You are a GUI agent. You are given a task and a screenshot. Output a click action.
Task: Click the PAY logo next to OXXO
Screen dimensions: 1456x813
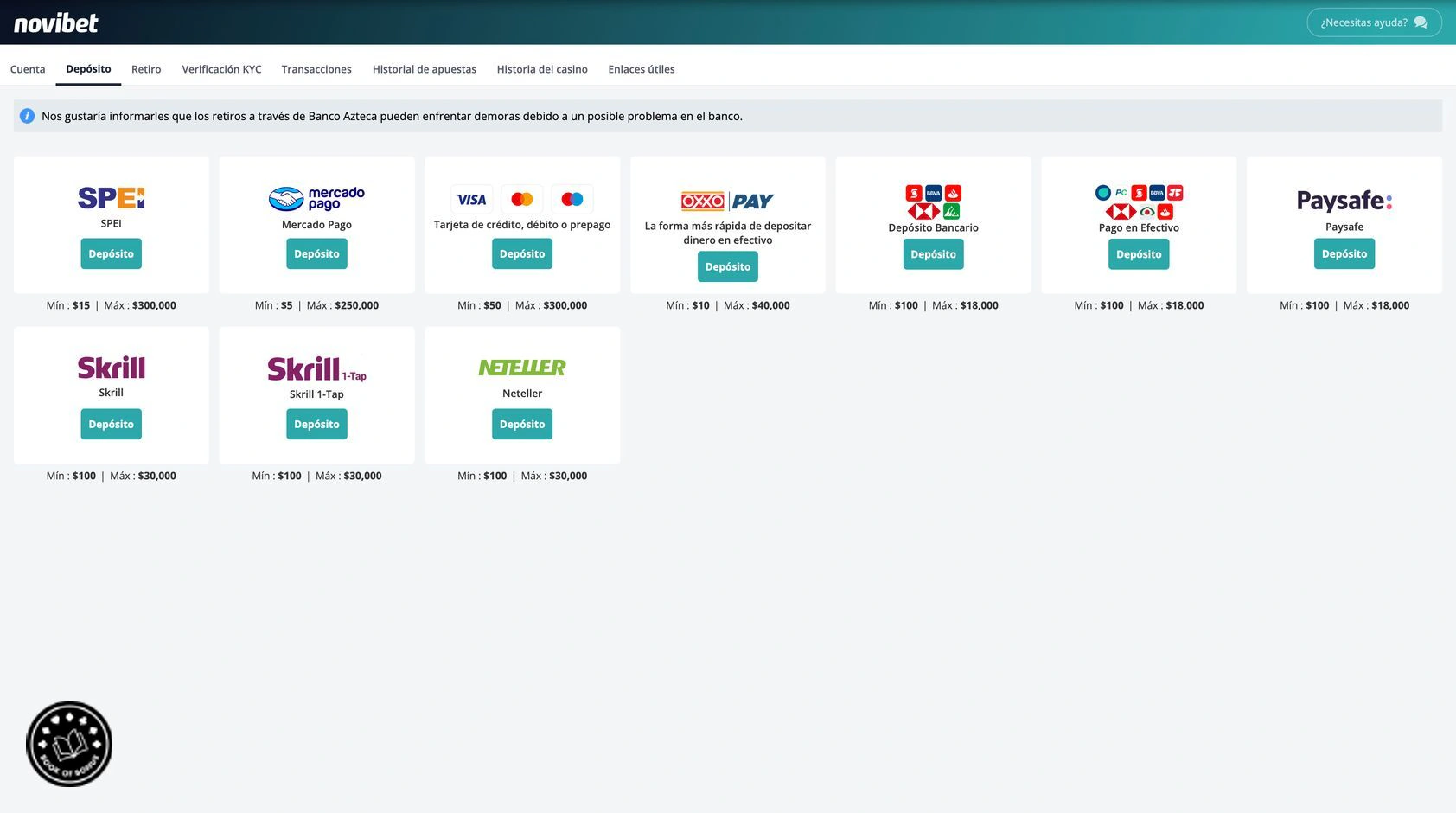753,202
